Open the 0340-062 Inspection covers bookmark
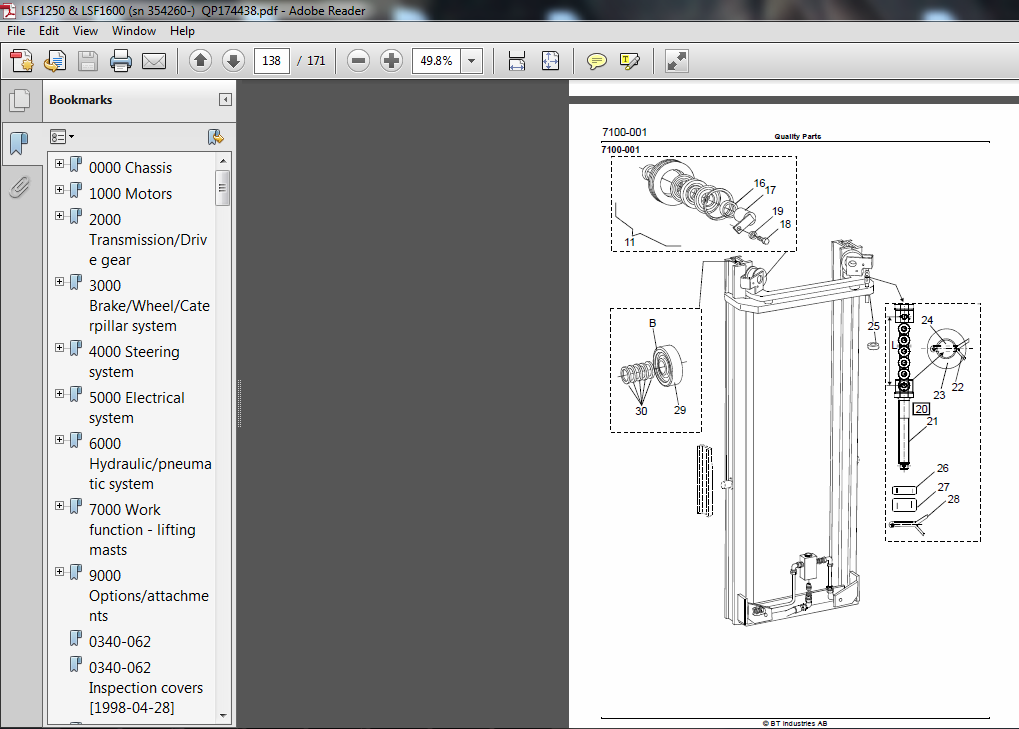The height and width of the screenshot is (729, 1019). pyautogui.click(x=146, y=687)
